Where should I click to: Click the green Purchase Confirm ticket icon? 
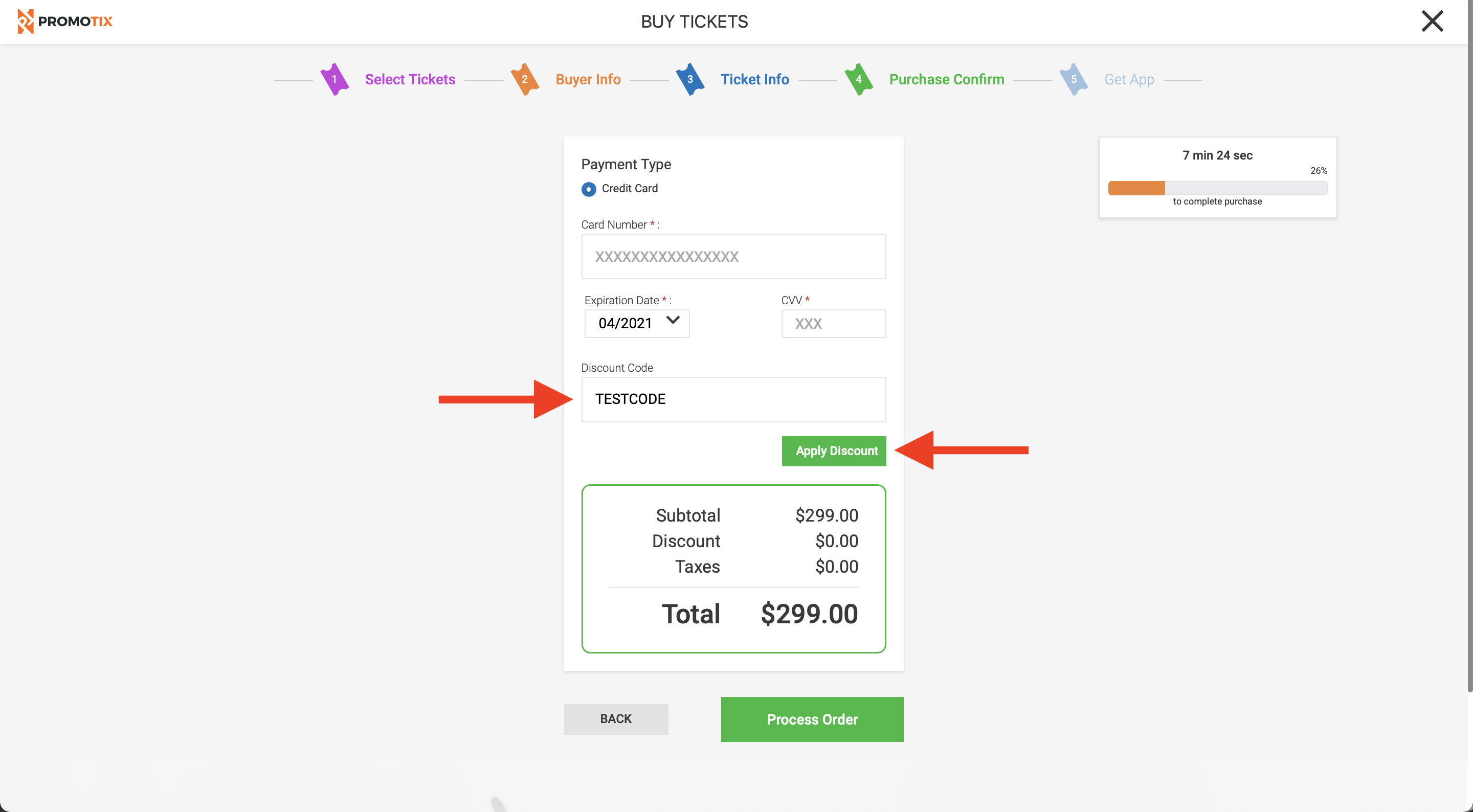pyautogui.click(x=858, y=79)
